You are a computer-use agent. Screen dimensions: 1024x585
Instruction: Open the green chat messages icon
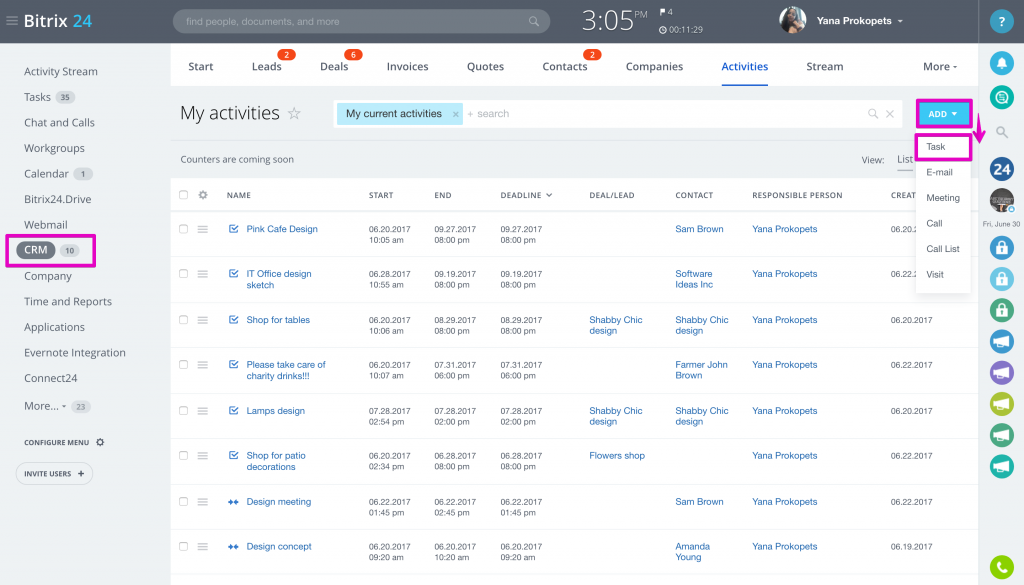tap(1001, 97)
